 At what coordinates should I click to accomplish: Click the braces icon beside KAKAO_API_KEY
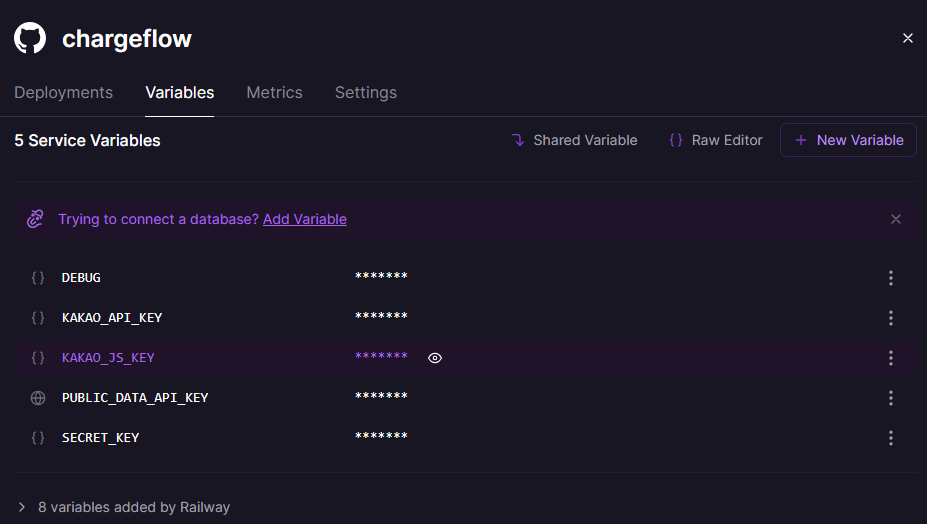click(x=38, y=318)
